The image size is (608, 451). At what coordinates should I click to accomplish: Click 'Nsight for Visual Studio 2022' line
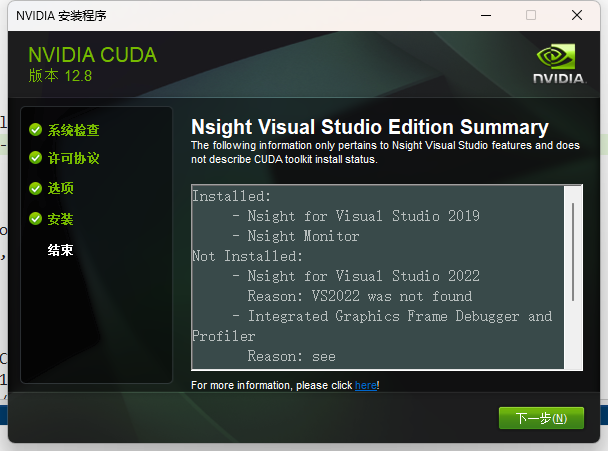pos(363,276)
